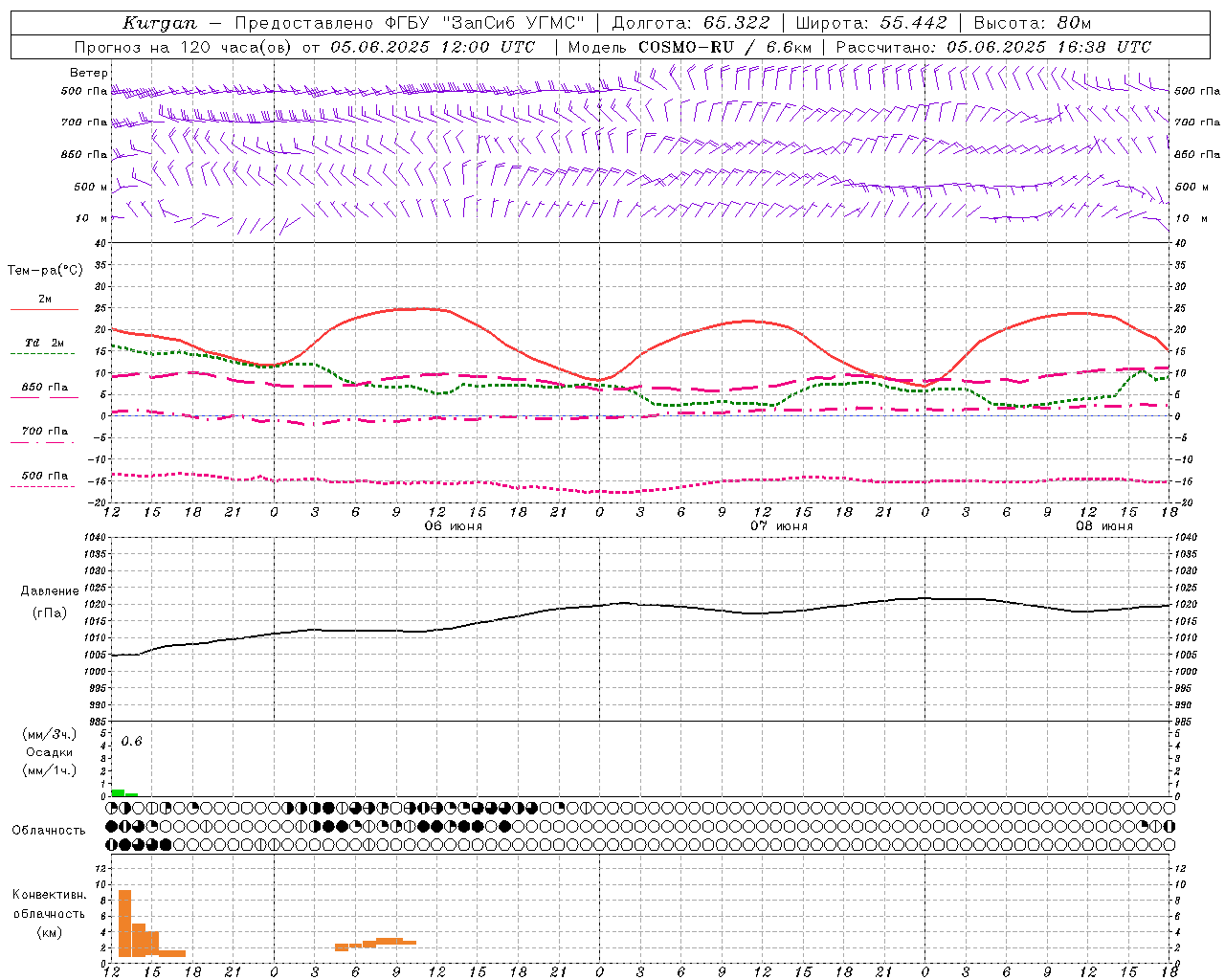Click the red 2м temperature legend line
Image resolution: width=1225 pixels, height=980 pixels.
pos(44,309)
